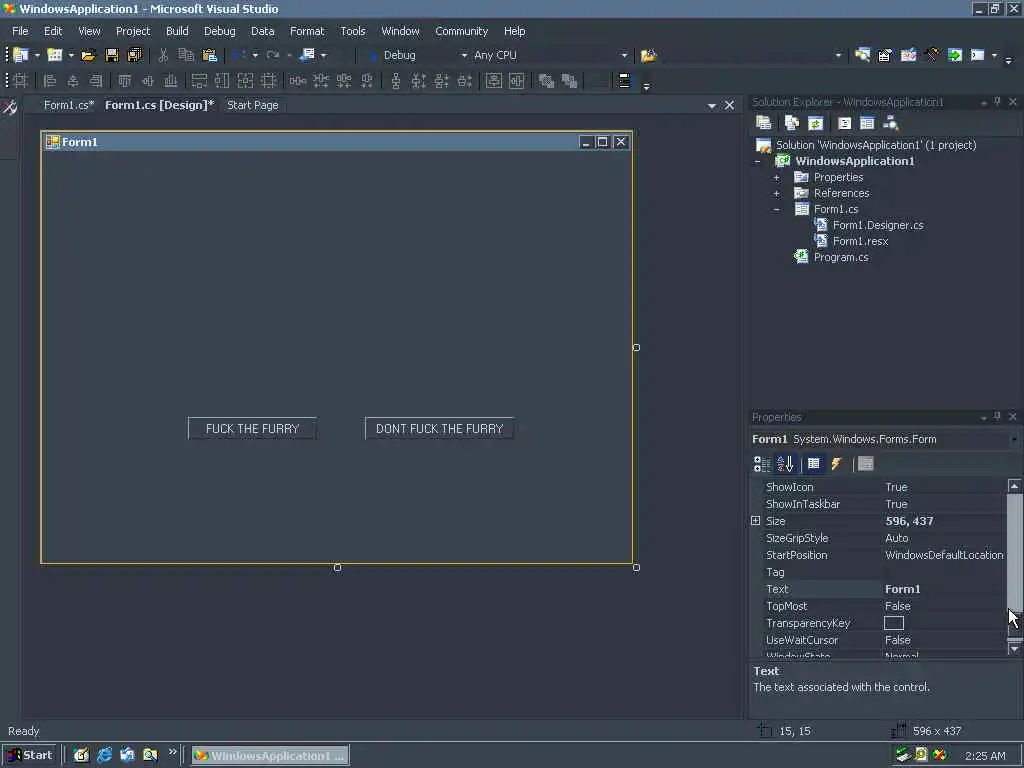Expand the Size property
Screen dimensions: 1024x768
(756, 520)
